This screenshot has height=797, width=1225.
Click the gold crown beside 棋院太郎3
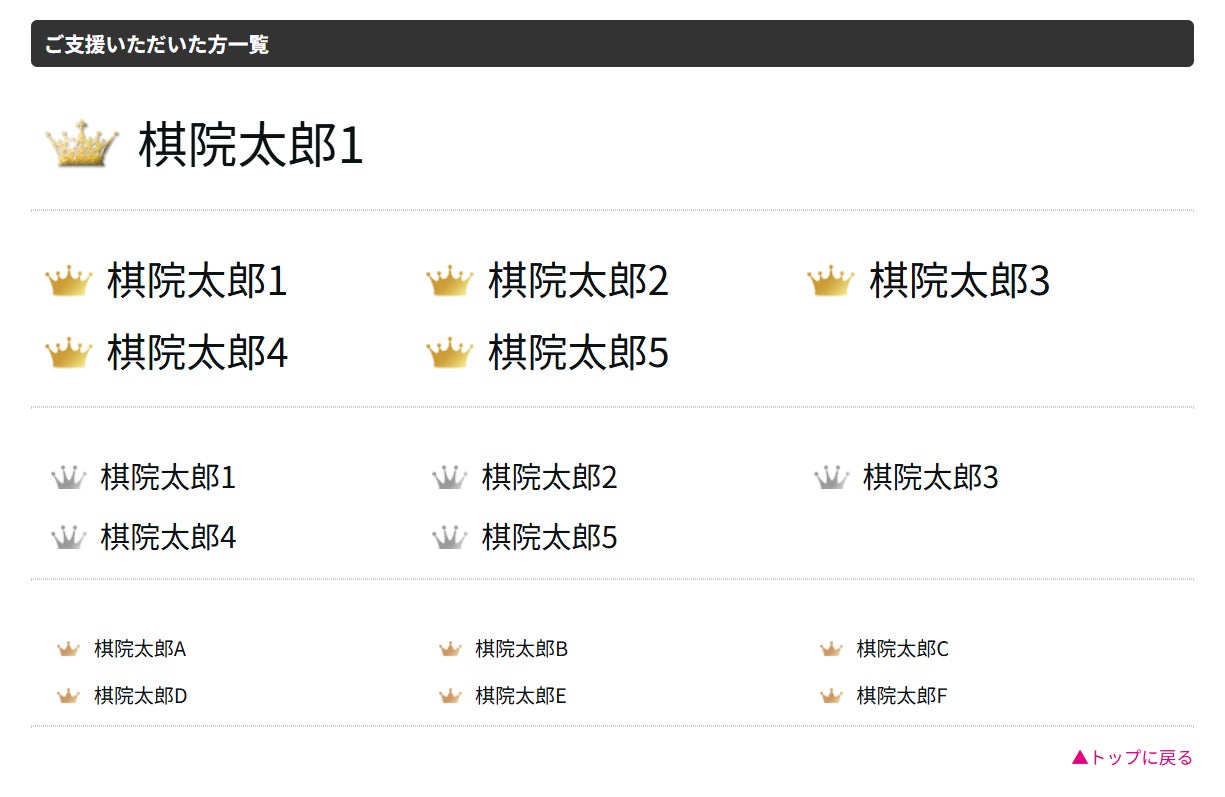(x=830, y=282)
